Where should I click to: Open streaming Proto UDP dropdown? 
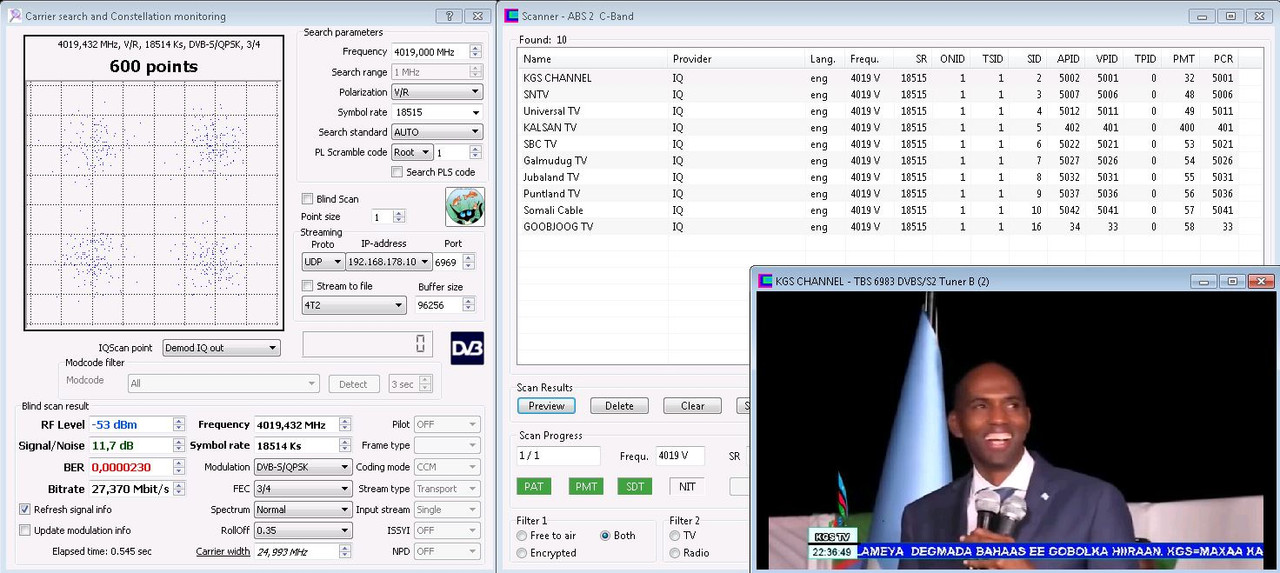[x=323, y=262]
